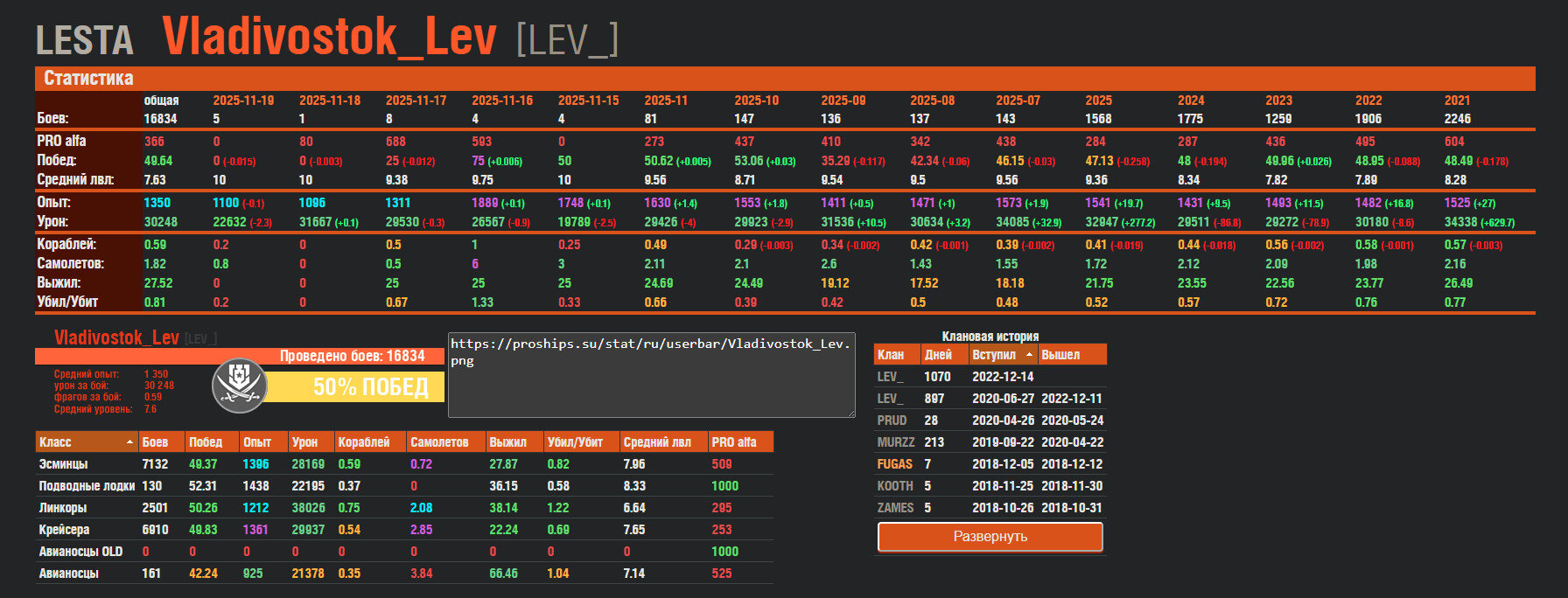Image resolution: width=1568 pixels, height=598 pixels.
Task: Click the sort arrow in Класс header
Action: pyautogui.click(x=129, y=442)
